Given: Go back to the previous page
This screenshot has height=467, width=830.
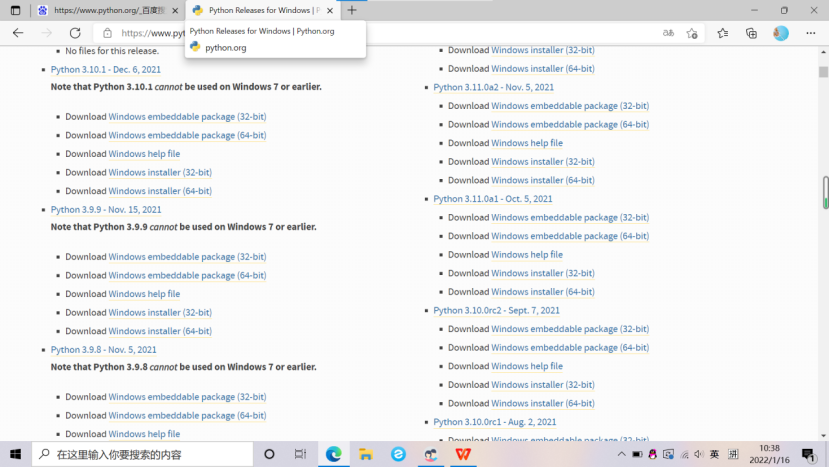Looking at the screenshot, I should pyautogui.click(x=18, y=33).
